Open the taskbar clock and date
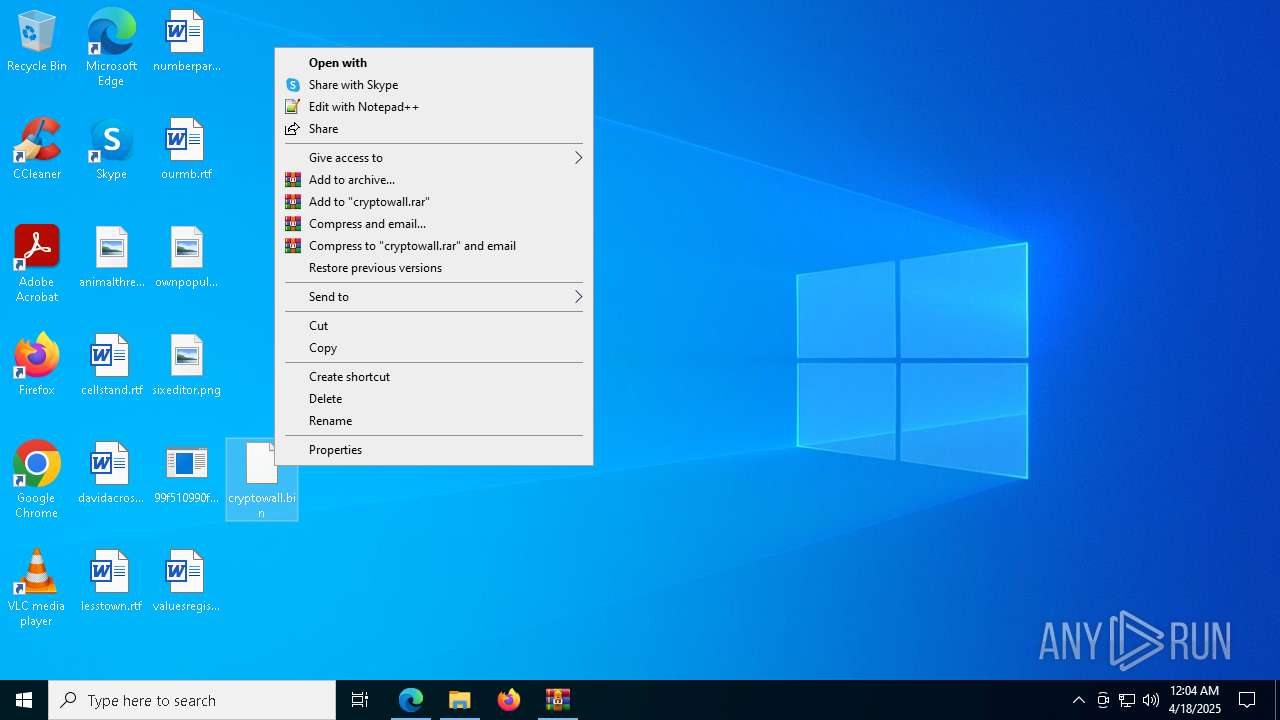The width and height of the screenshot is (1280, 720). click(1195, 700)
